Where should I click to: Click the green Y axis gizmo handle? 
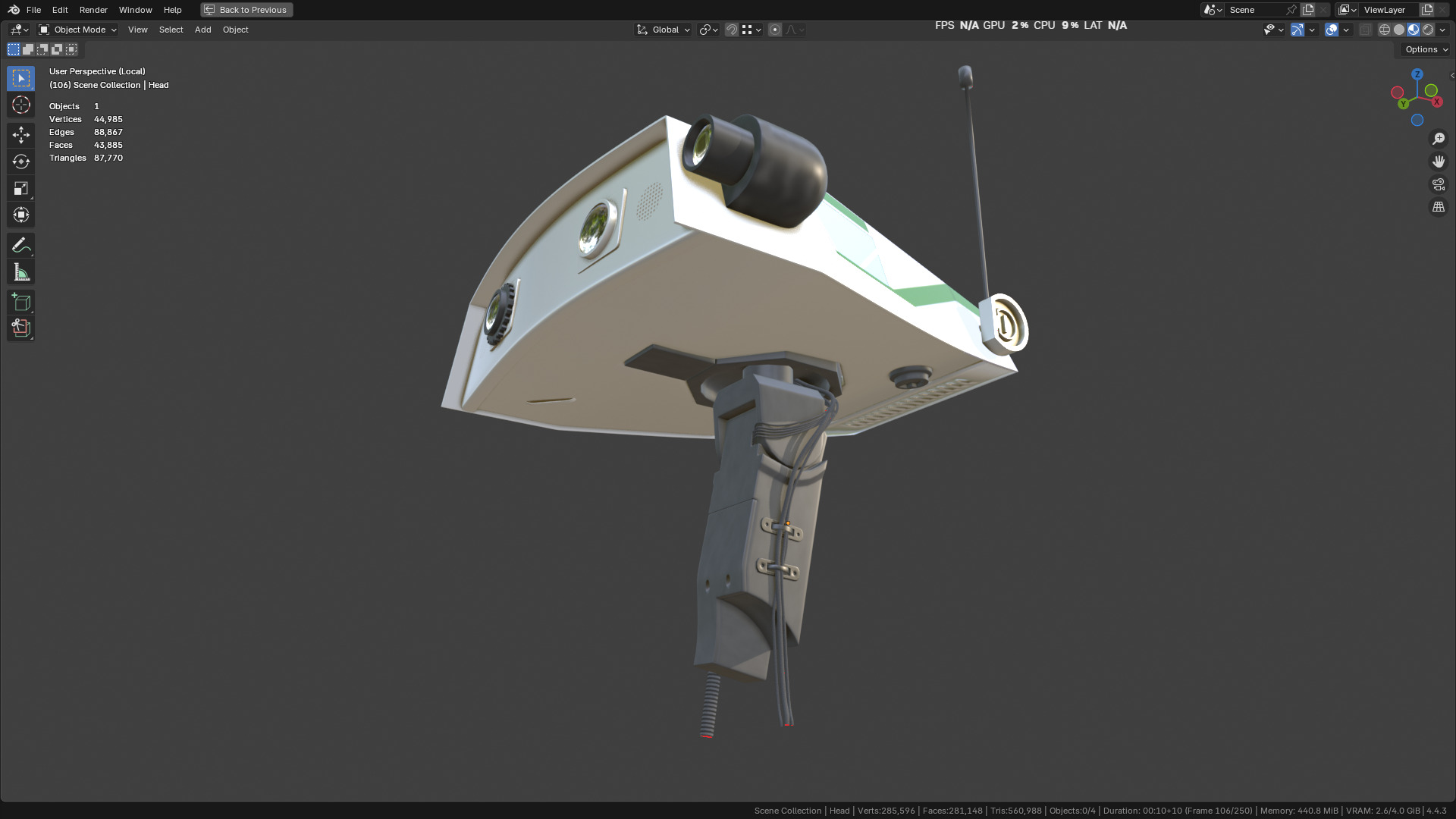click(1403, 103)
